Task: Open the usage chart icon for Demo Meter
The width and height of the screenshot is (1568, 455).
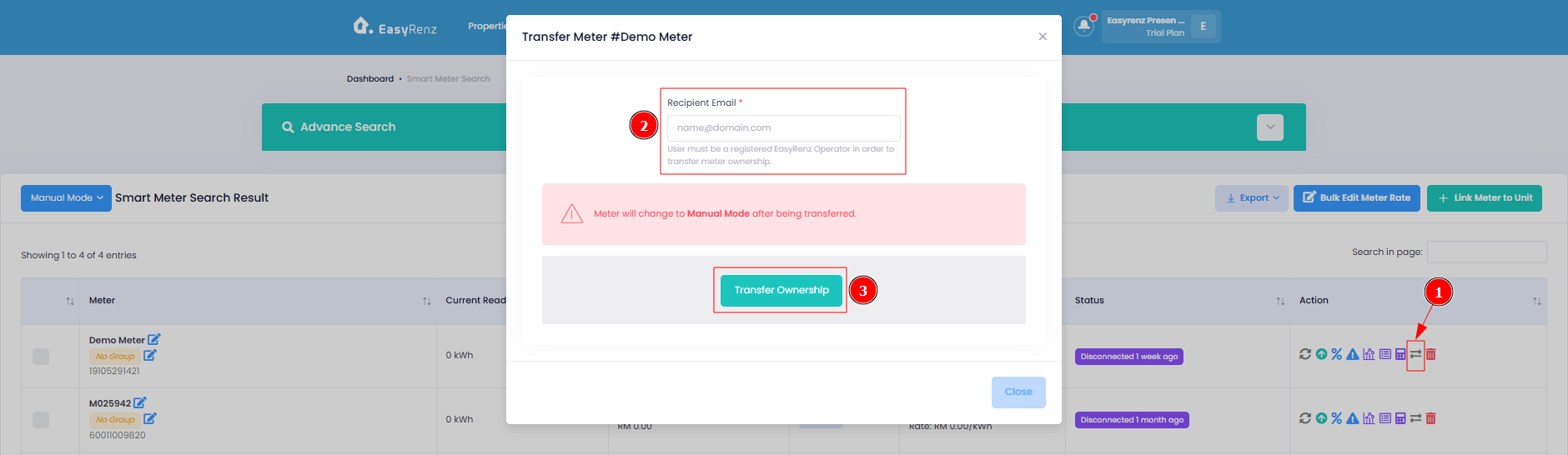Action: click(x=1369, y=354)
